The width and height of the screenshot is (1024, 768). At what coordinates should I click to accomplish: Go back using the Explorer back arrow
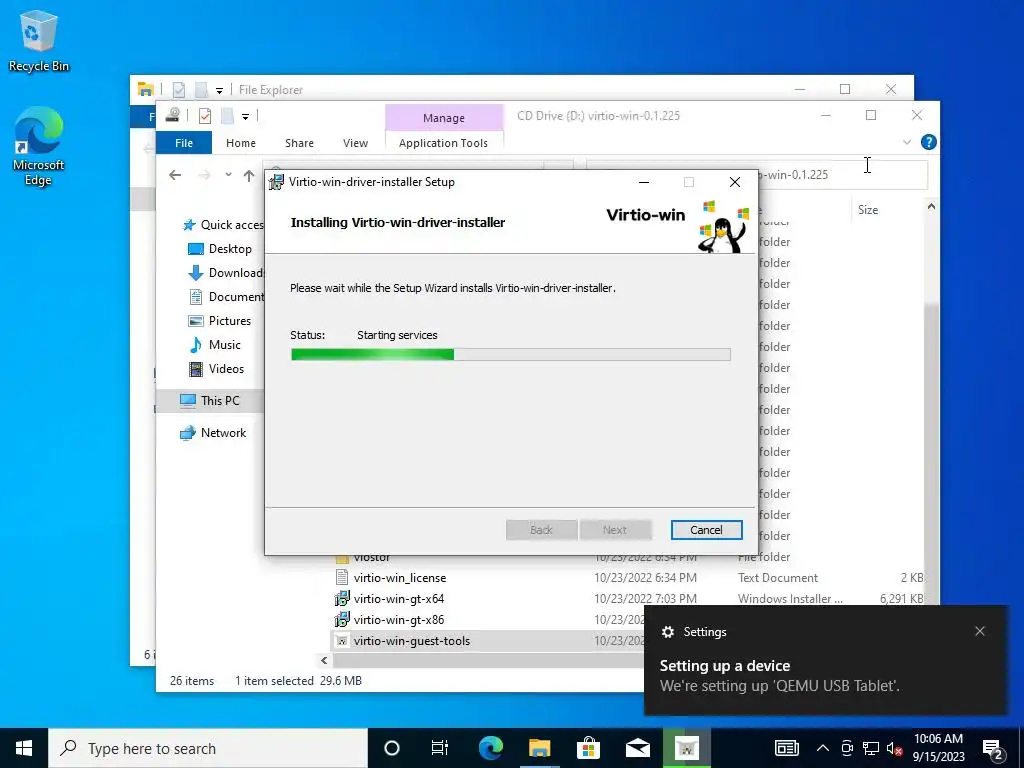click(175, 175)
